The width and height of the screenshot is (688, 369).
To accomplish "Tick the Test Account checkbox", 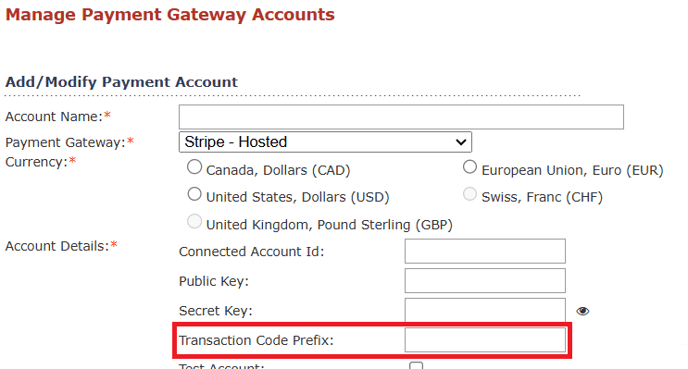I will 416,366.
